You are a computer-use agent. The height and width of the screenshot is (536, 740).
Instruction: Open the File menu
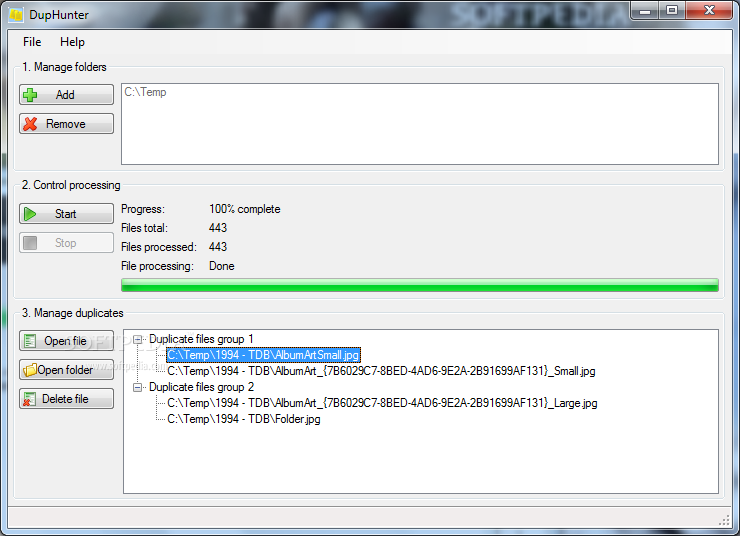coord(32,42)
